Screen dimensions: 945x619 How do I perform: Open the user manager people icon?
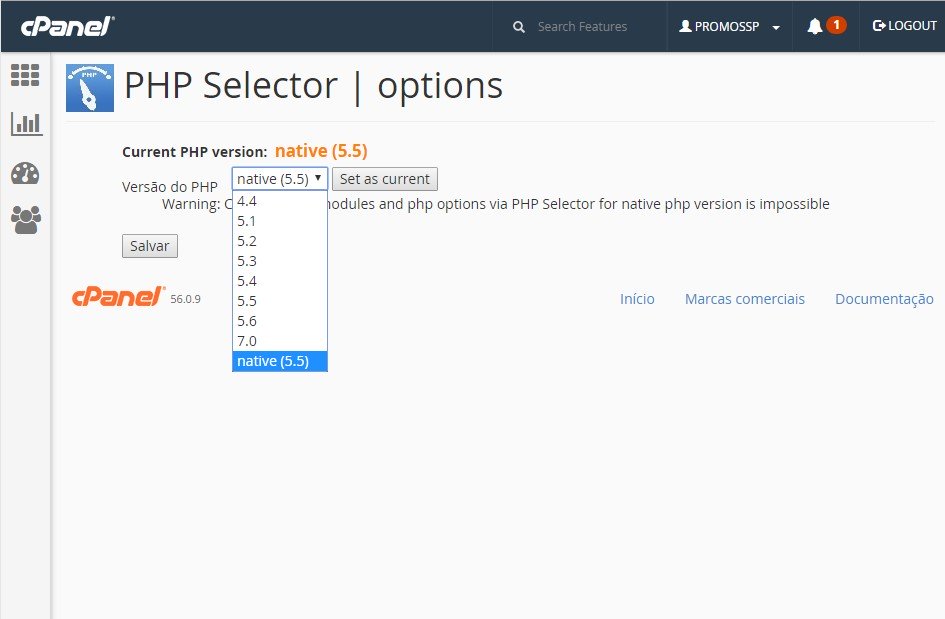pyautogui.click(x=26, y=220)
